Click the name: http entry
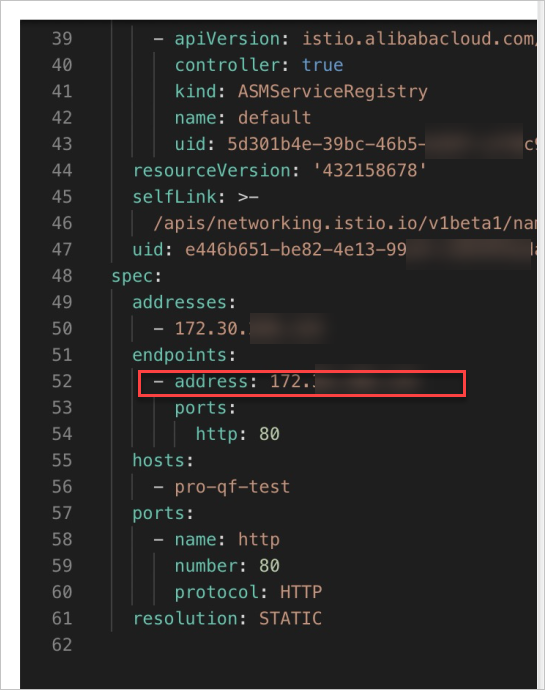 tap(227, 540)
